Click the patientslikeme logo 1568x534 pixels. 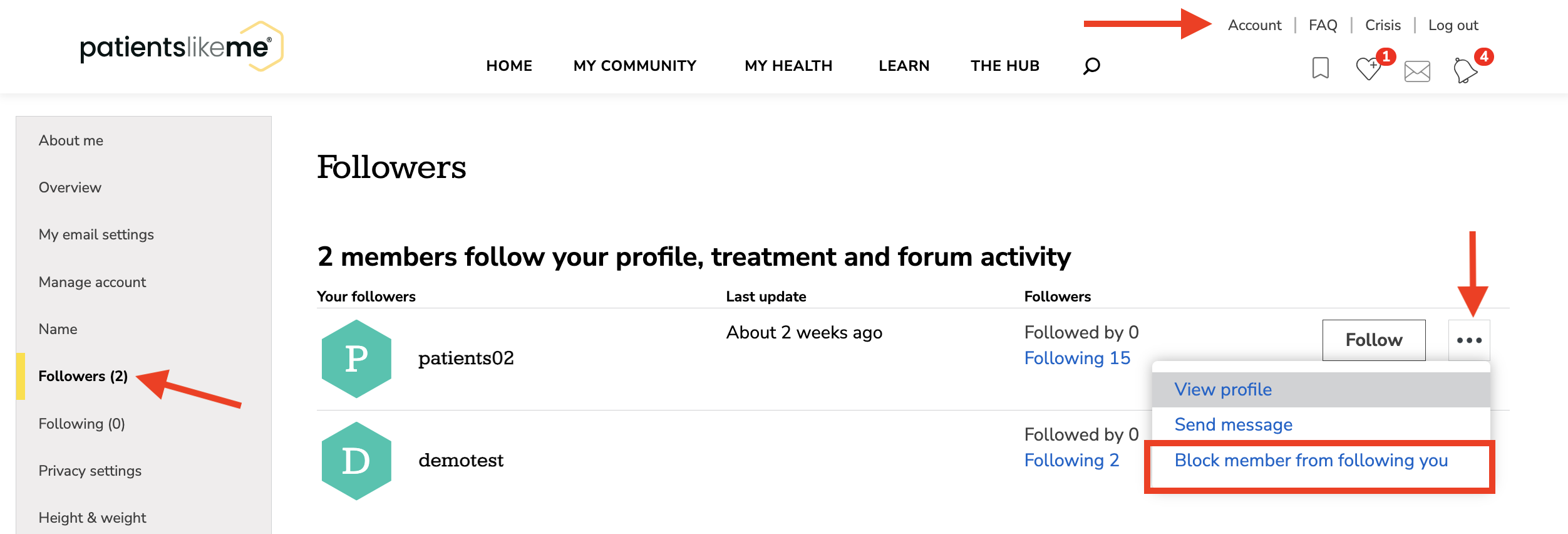pyautogui.click(x=182, y=47)
